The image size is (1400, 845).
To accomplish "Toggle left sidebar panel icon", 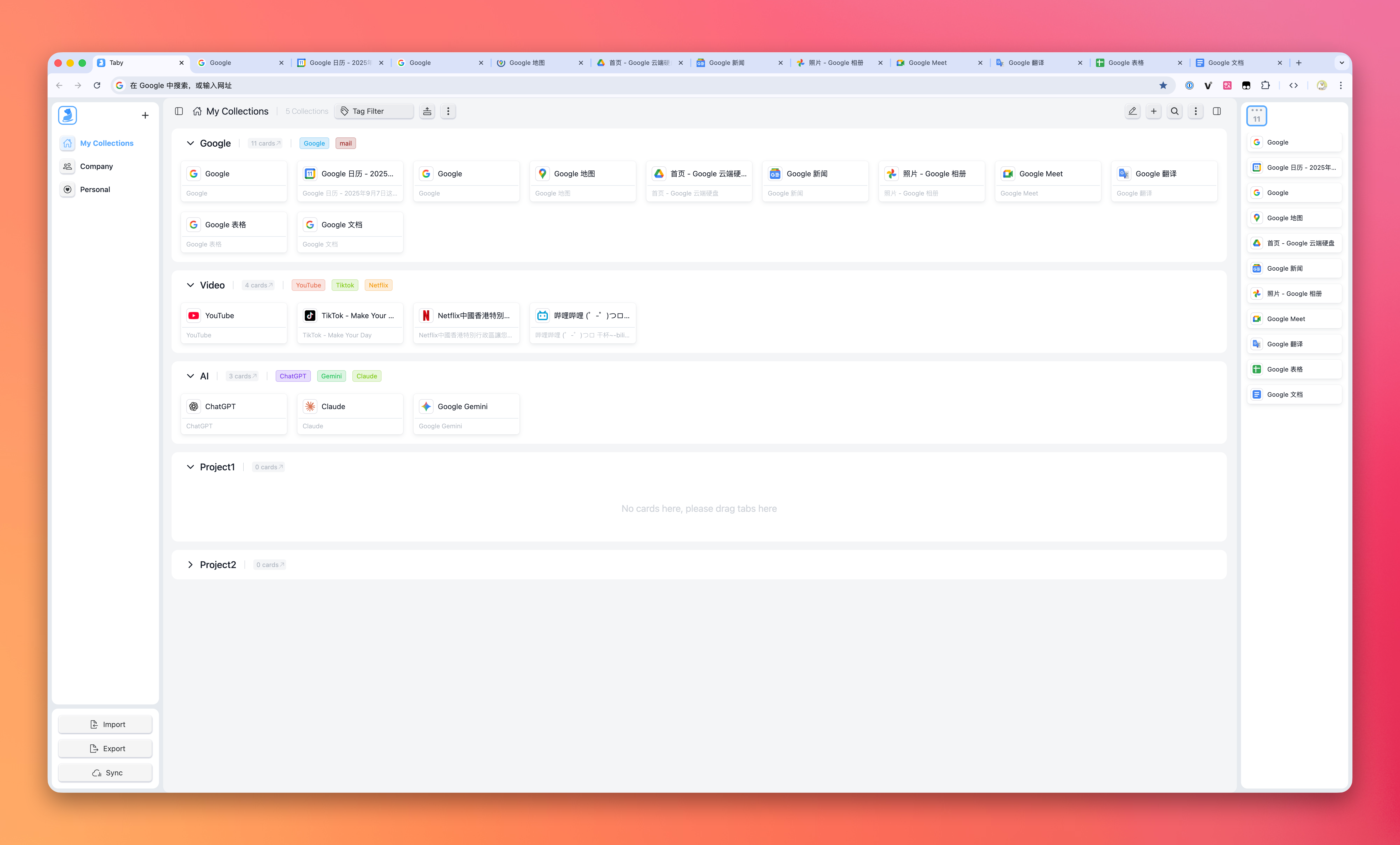I will (x=179, y=111).
